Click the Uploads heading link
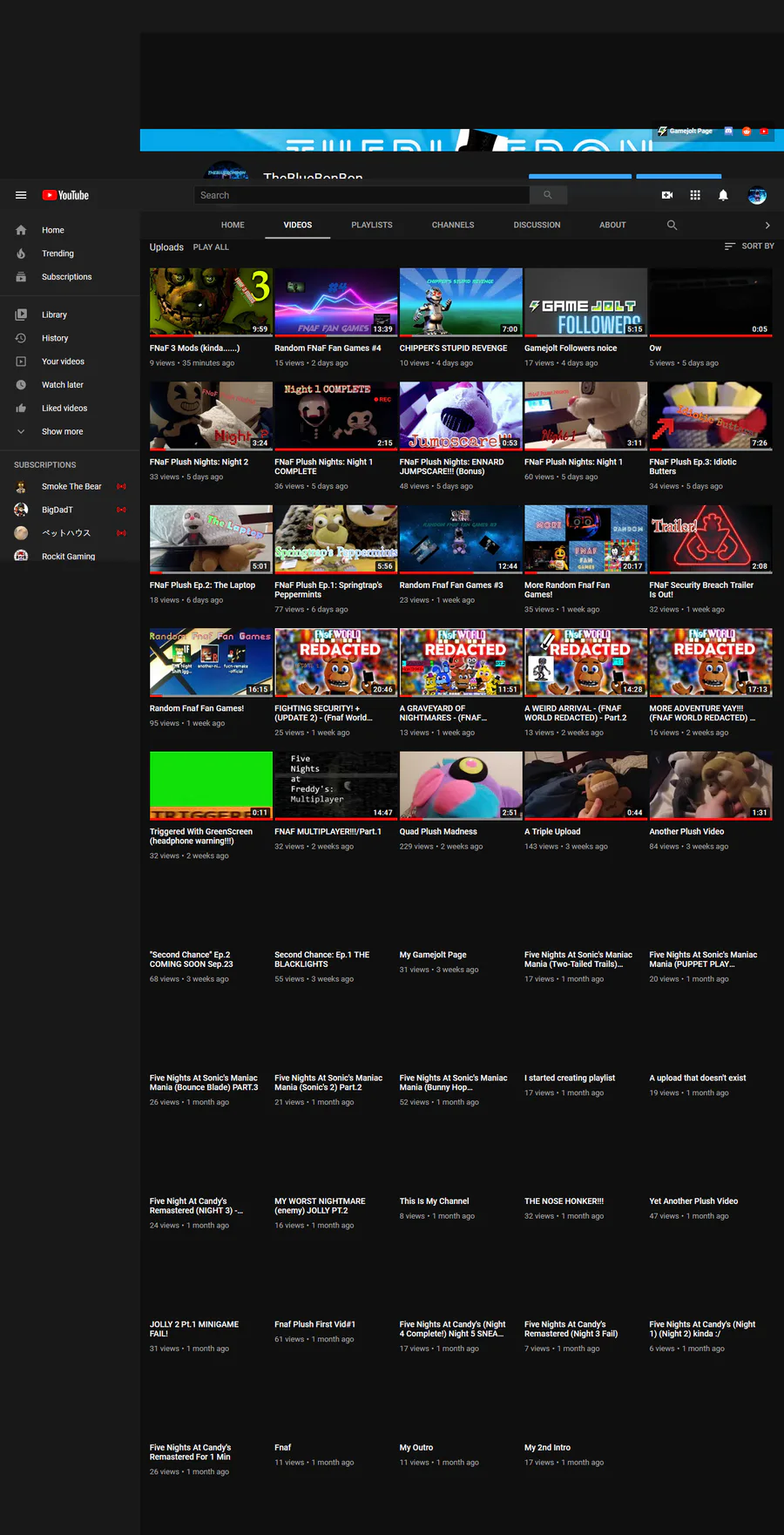Screen dimensions: 784x1535 [166, 247]
